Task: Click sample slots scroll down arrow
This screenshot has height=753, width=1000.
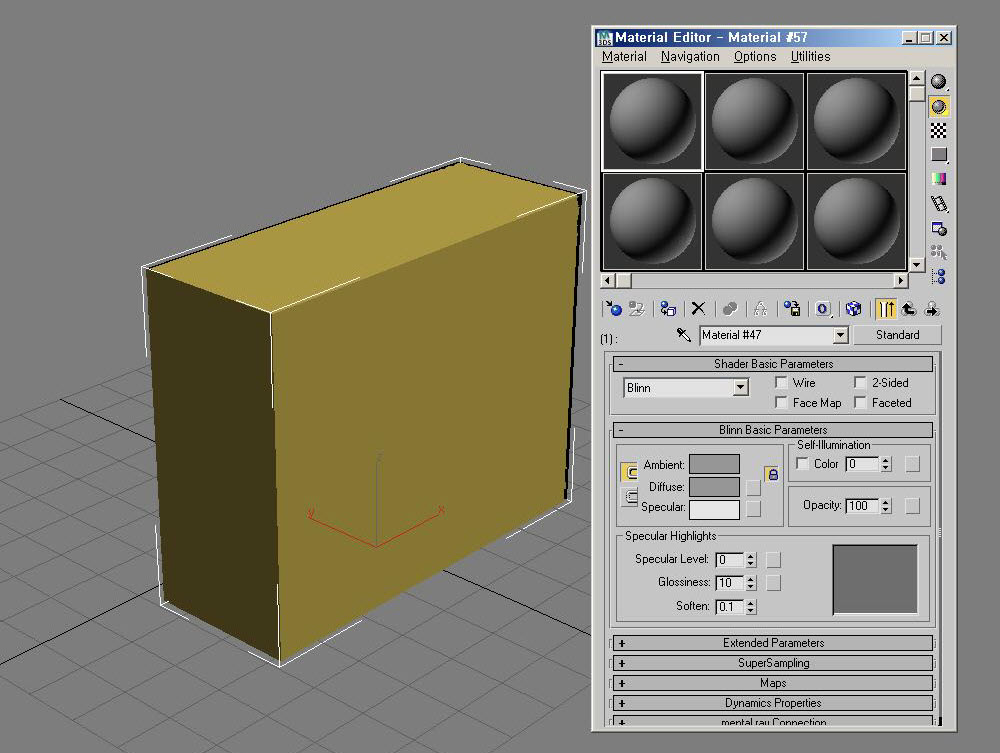Action: point(916,264)
